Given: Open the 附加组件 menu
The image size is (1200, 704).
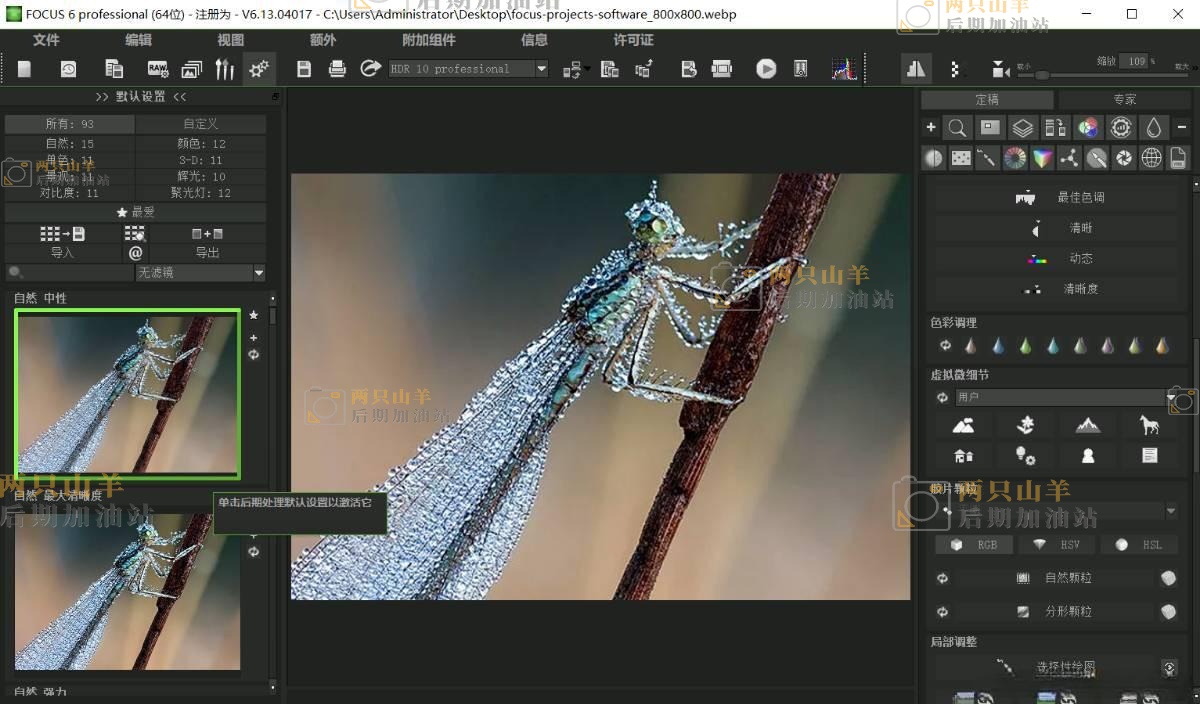Looking at the screenshot, I should pos(428,40).
